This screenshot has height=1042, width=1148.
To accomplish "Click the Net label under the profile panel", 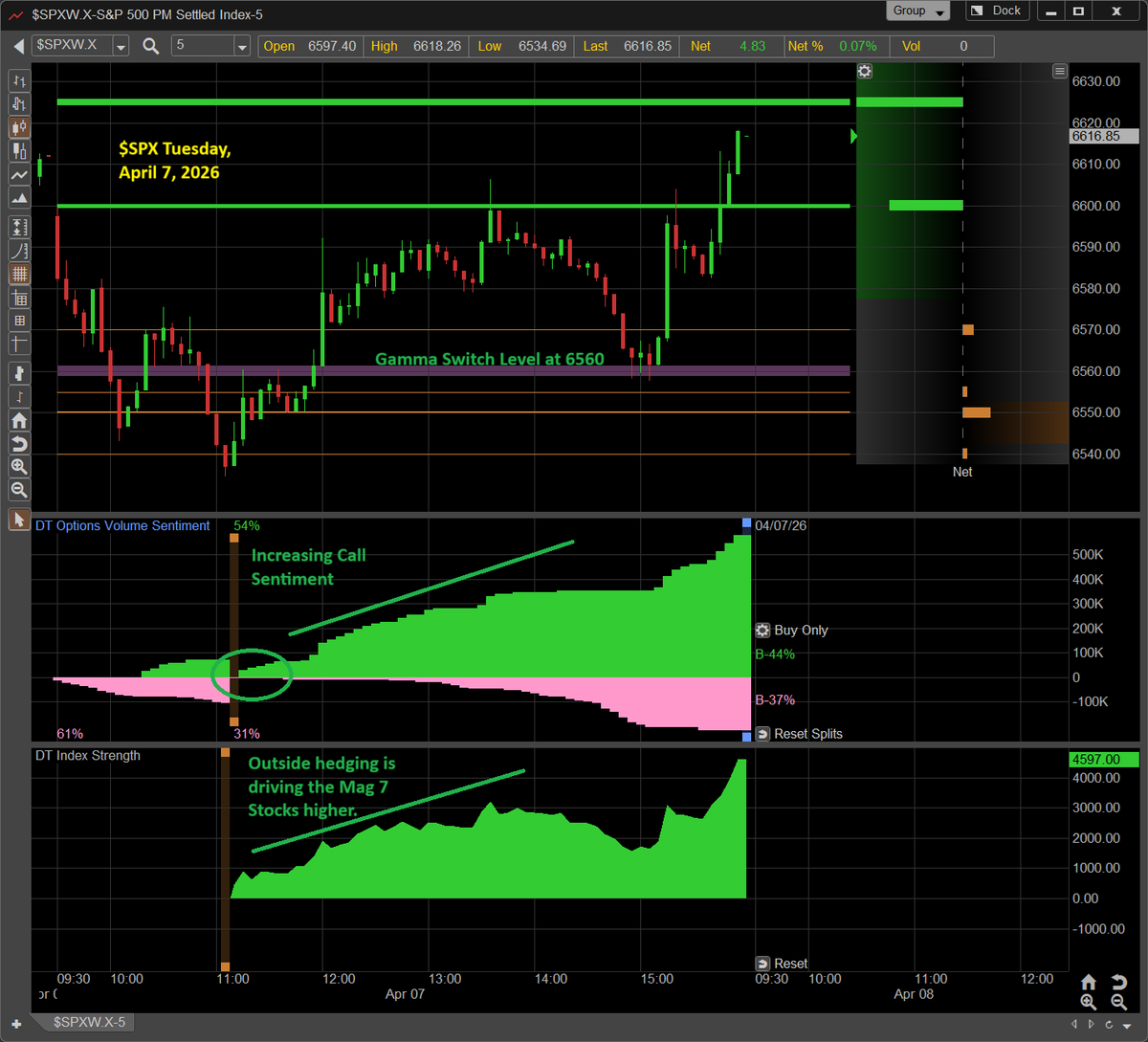I will click(962, 472).
